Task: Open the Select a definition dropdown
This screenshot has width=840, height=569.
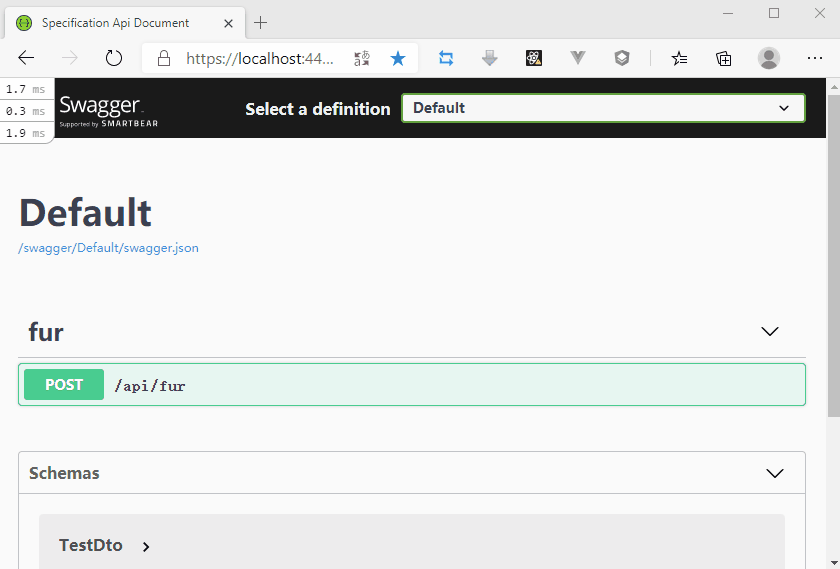Action: (x=603, y=108)
